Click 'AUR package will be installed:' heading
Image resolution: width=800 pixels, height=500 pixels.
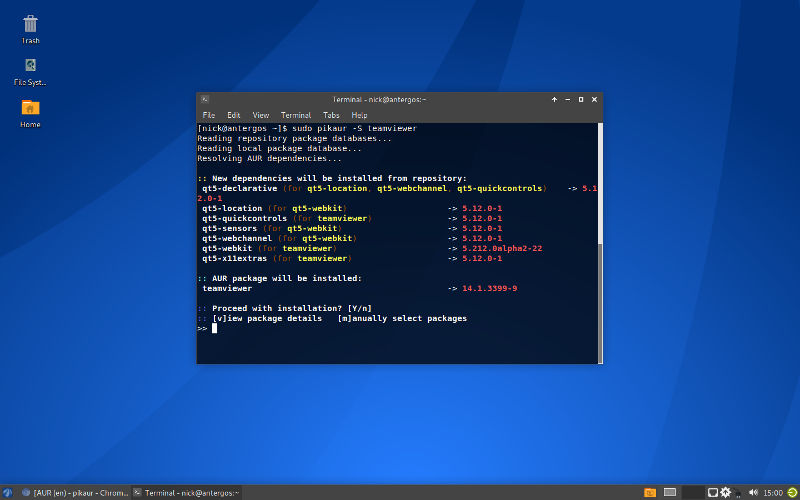(x=287, y=279)
